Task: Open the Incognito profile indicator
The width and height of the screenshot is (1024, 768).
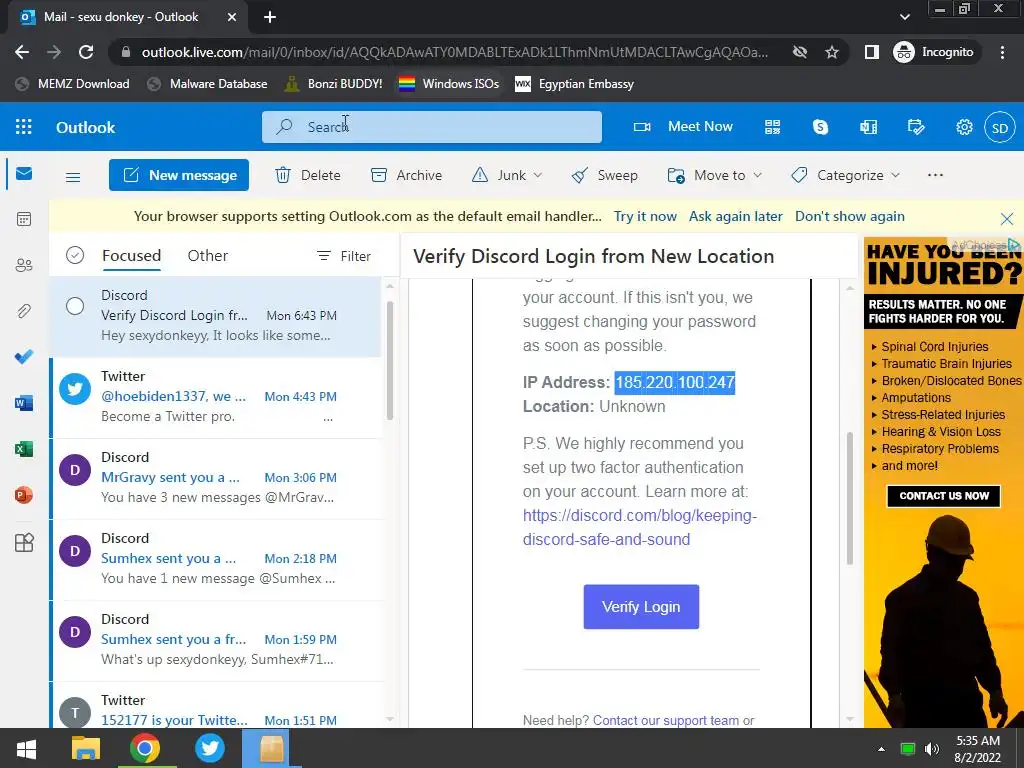Action: click(x=934, y=52)
